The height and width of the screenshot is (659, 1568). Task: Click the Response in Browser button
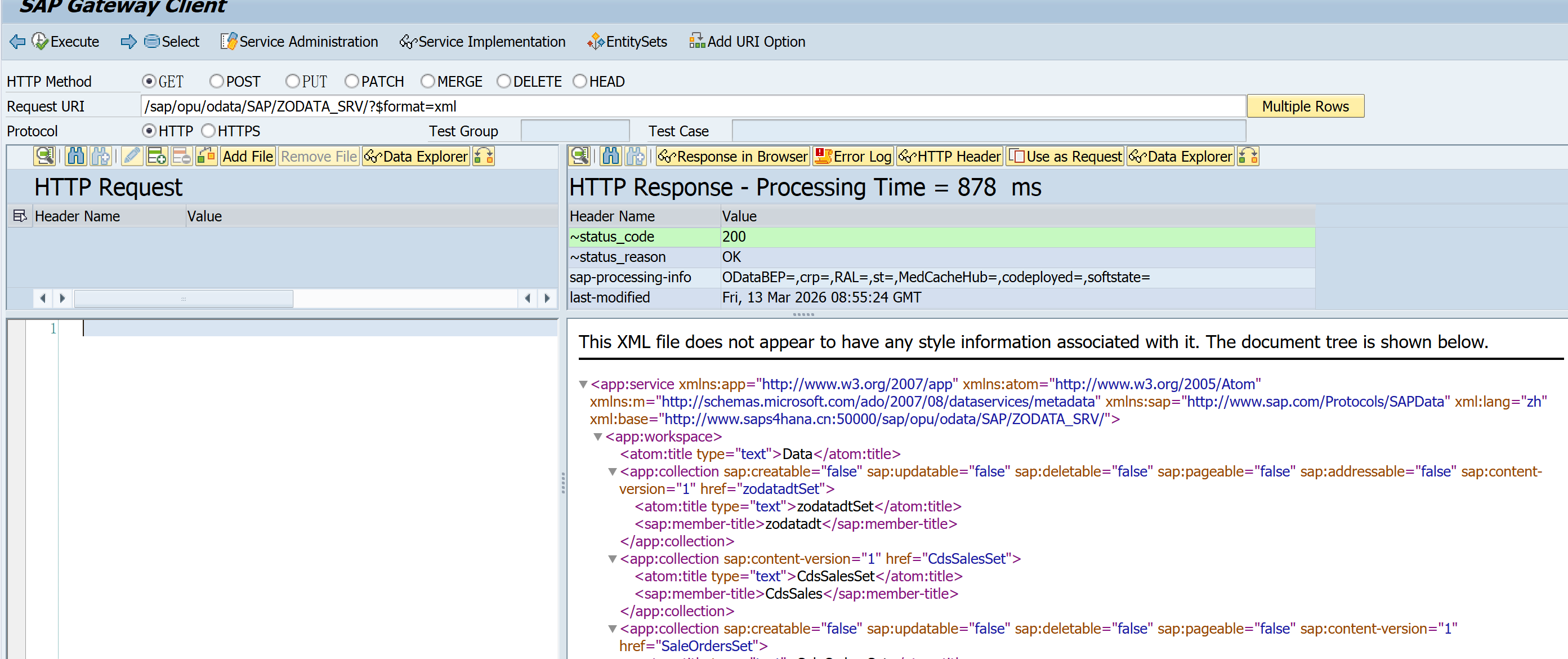coord(733,157)
